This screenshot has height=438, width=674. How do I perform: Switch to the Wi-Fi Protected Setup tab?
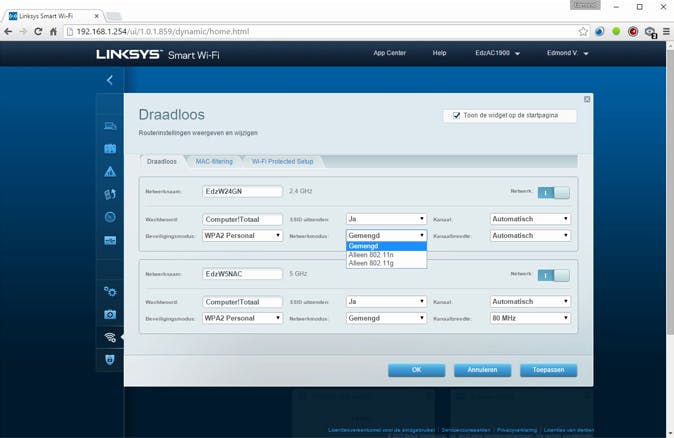(282, 161)
